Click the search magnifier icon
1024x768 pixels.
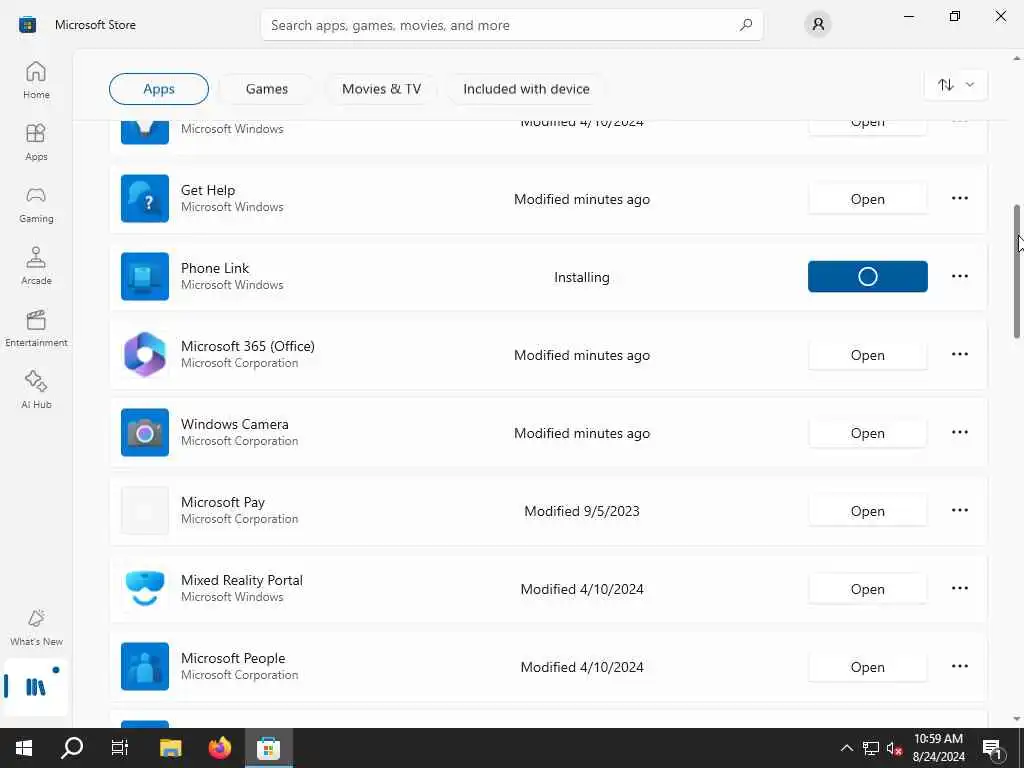tap(746, 25)
